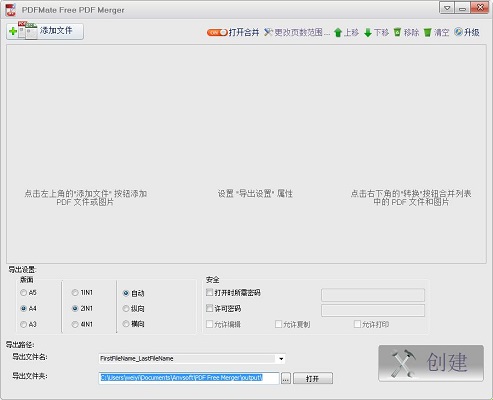Screen dimensions: 493x400
Task: Move item down with 下移 arrow
Action: pos(376,32)
